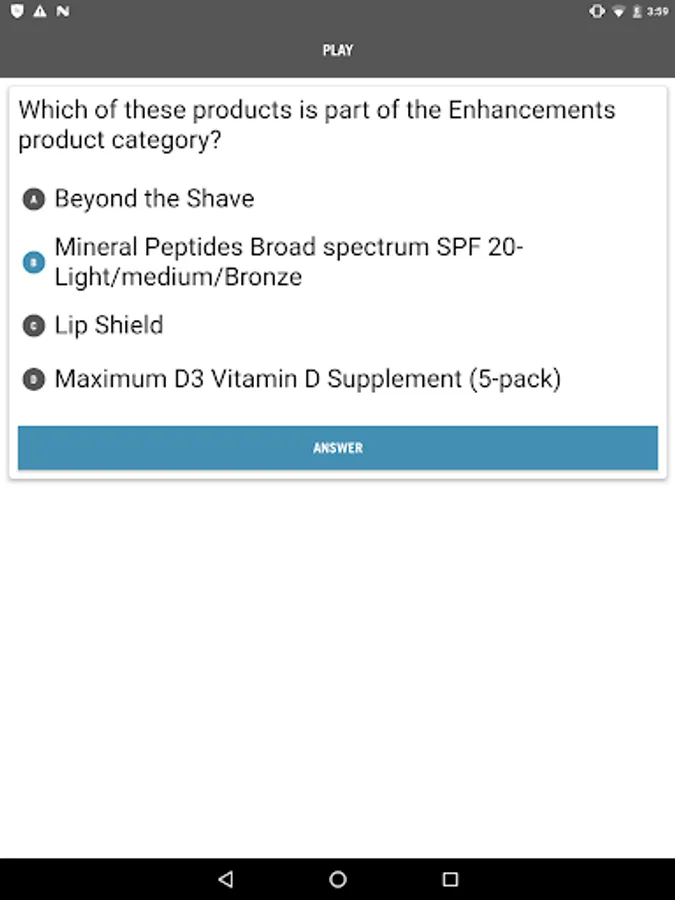This screenshot has height=900, width=675.
Task: Tap the Wi-Fi signal status icon
Action: click(618, 11)
